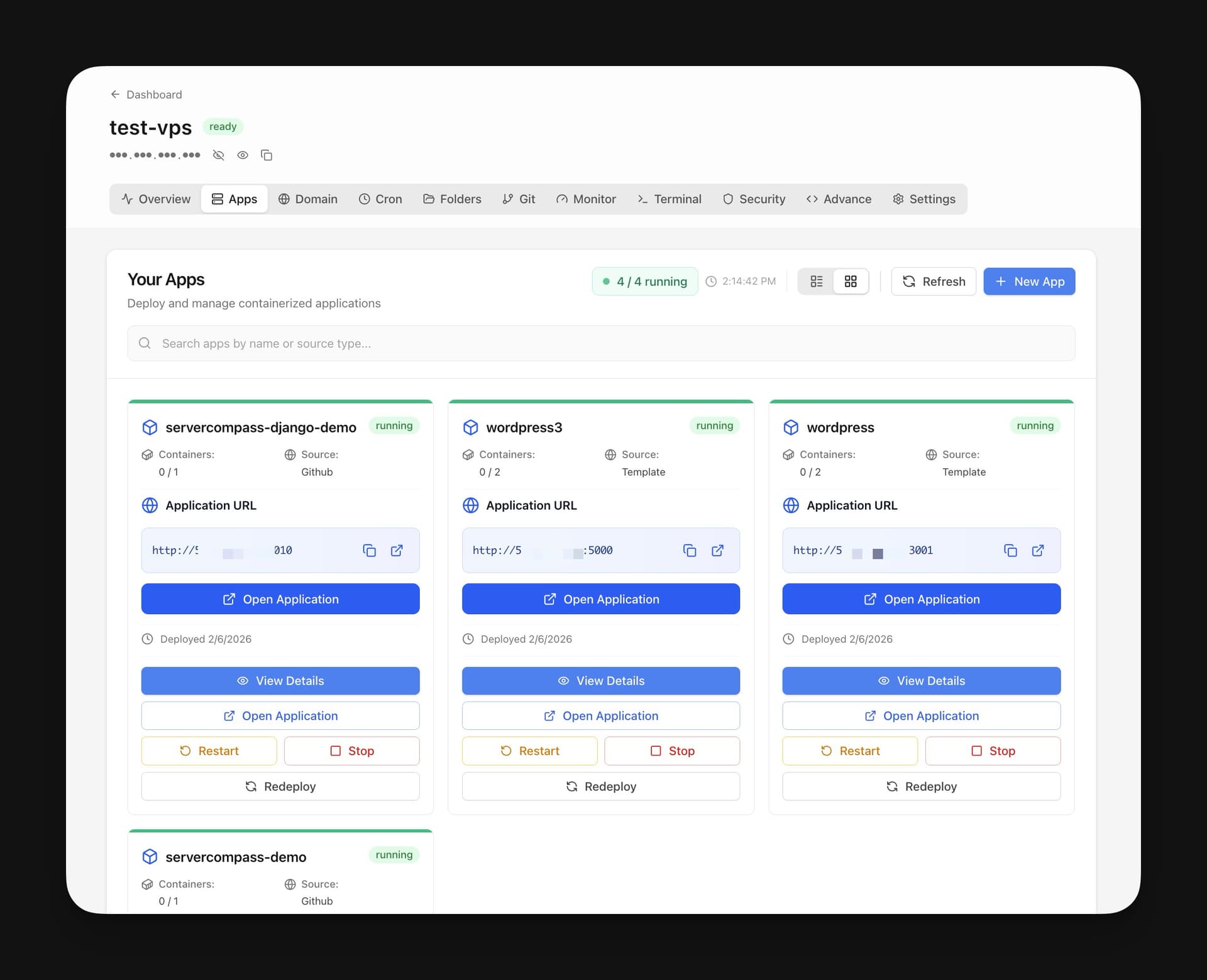The height and width of the screenshot is (980, 1207).
Task: Click the back arrow next to Dashboard
Action: [x=115, y=94]
